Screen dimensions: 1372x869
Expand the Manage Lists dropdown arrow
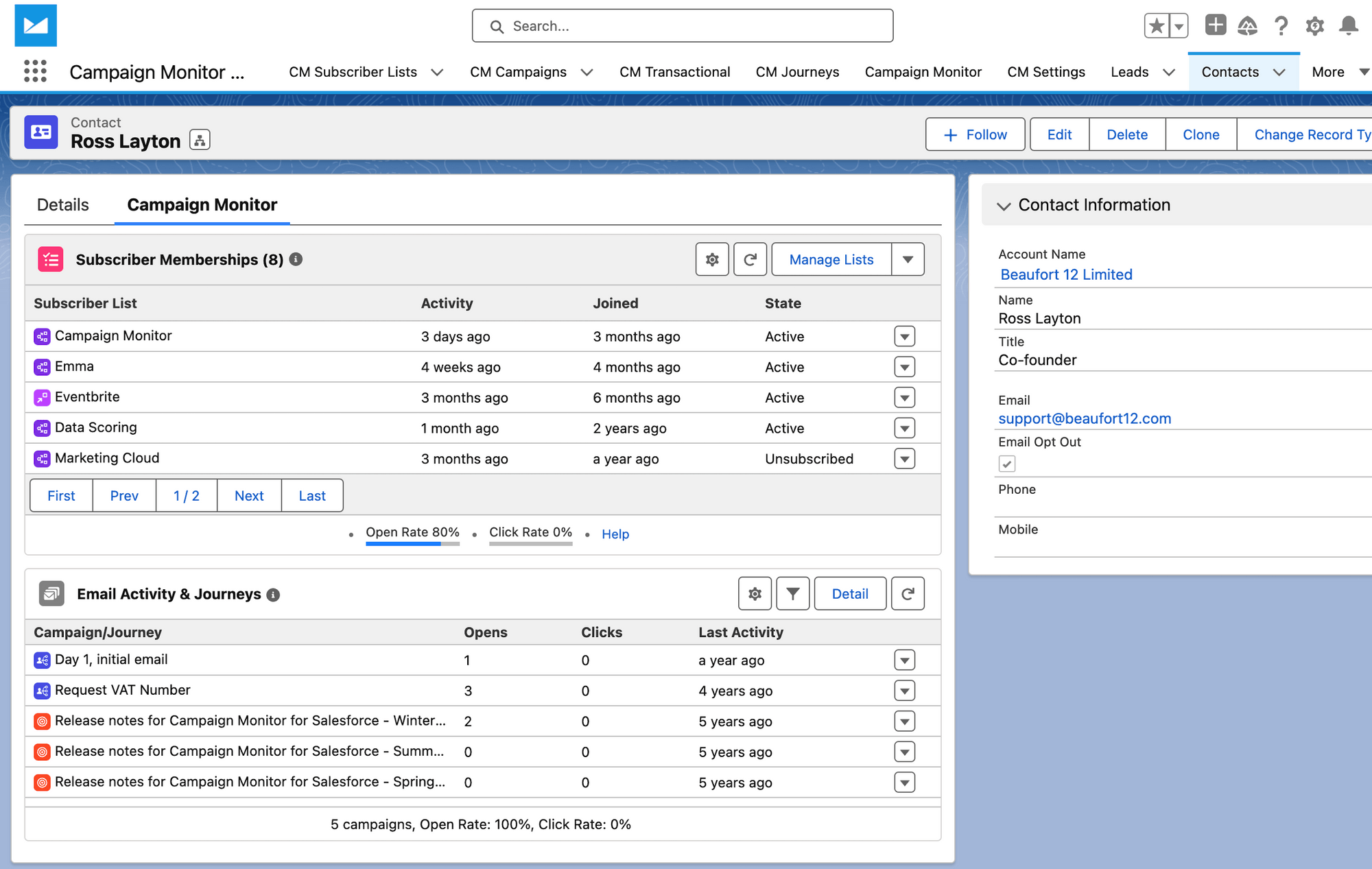(x=908, y=259)
